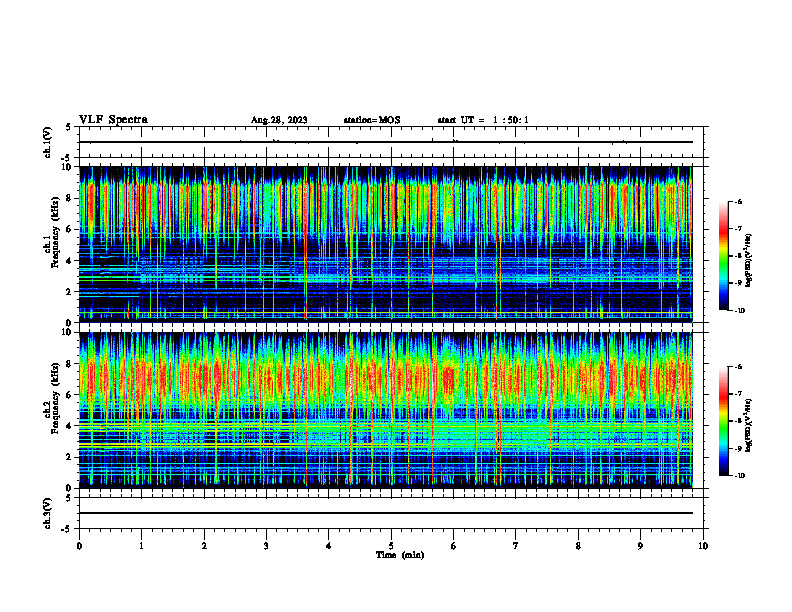The image size is (792, 612).
Task: Click the "ch.3(V)" axis label
Action: tap(47, 513)
